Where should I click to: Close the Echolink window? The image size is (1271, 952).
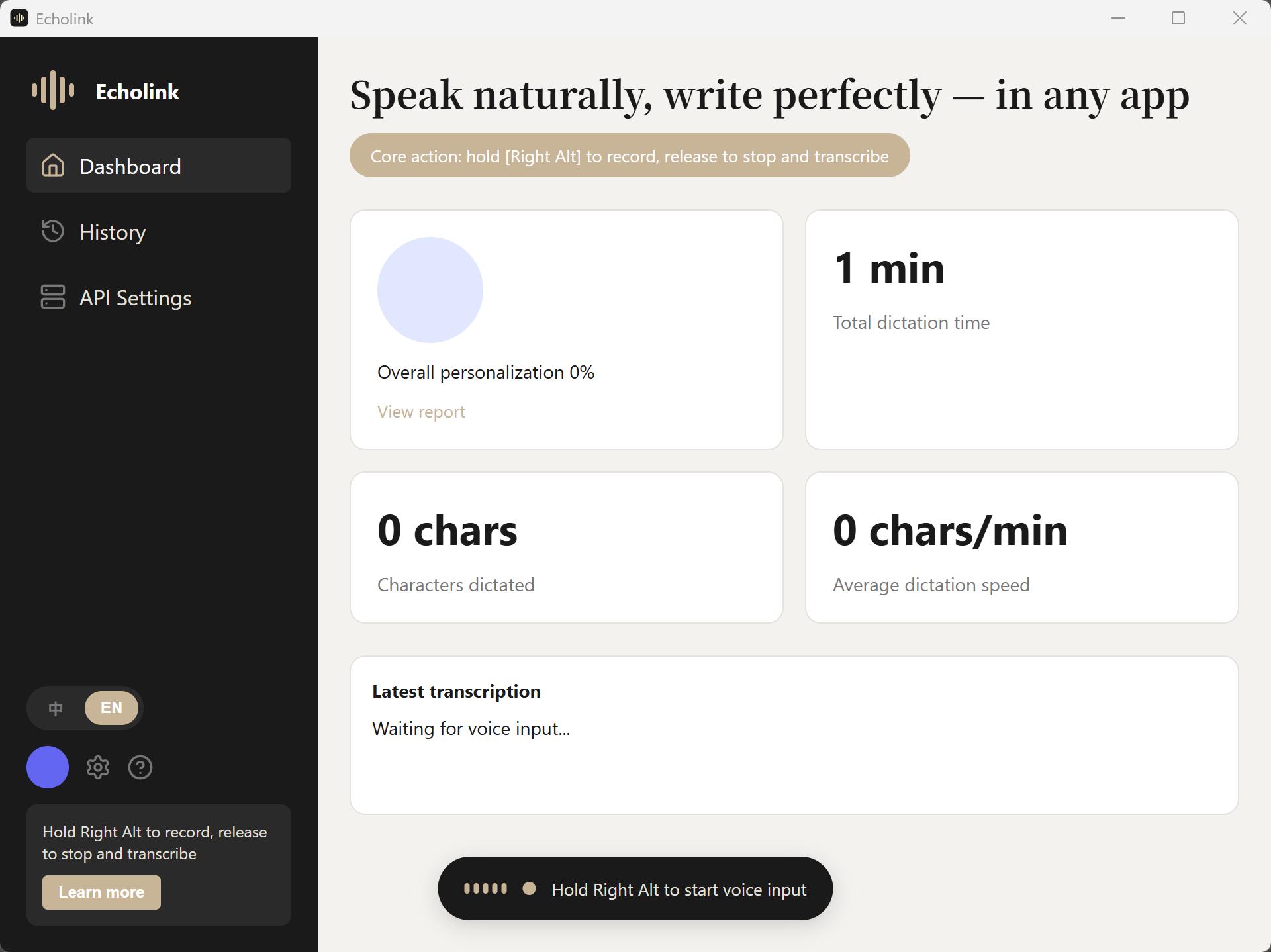pyautogui.click(x=1240, y=19)
